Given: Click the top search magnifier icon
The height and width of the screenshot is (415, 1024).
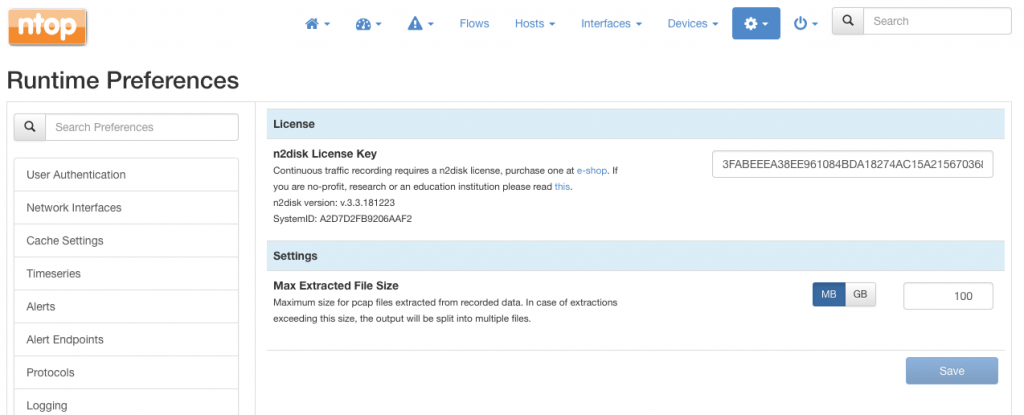Looking at the screenshot, I should coord(848,21).
